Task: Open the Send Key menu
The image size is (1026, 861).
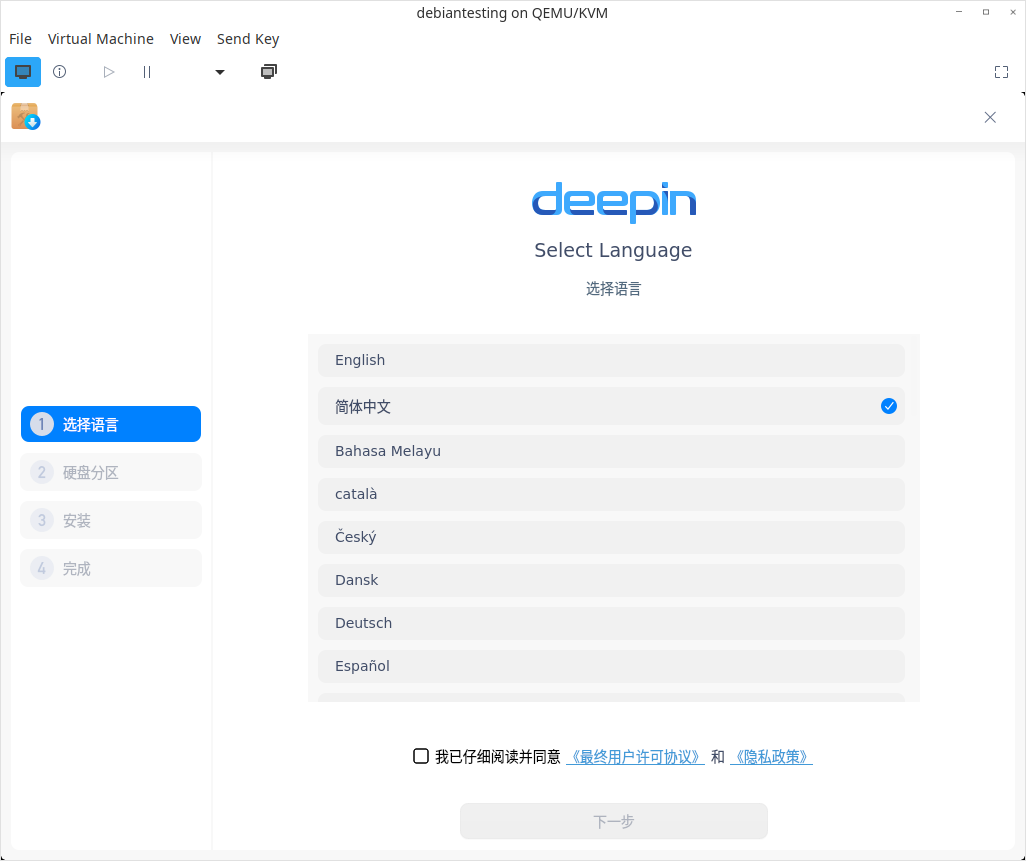Action: [x=248, y=39]
